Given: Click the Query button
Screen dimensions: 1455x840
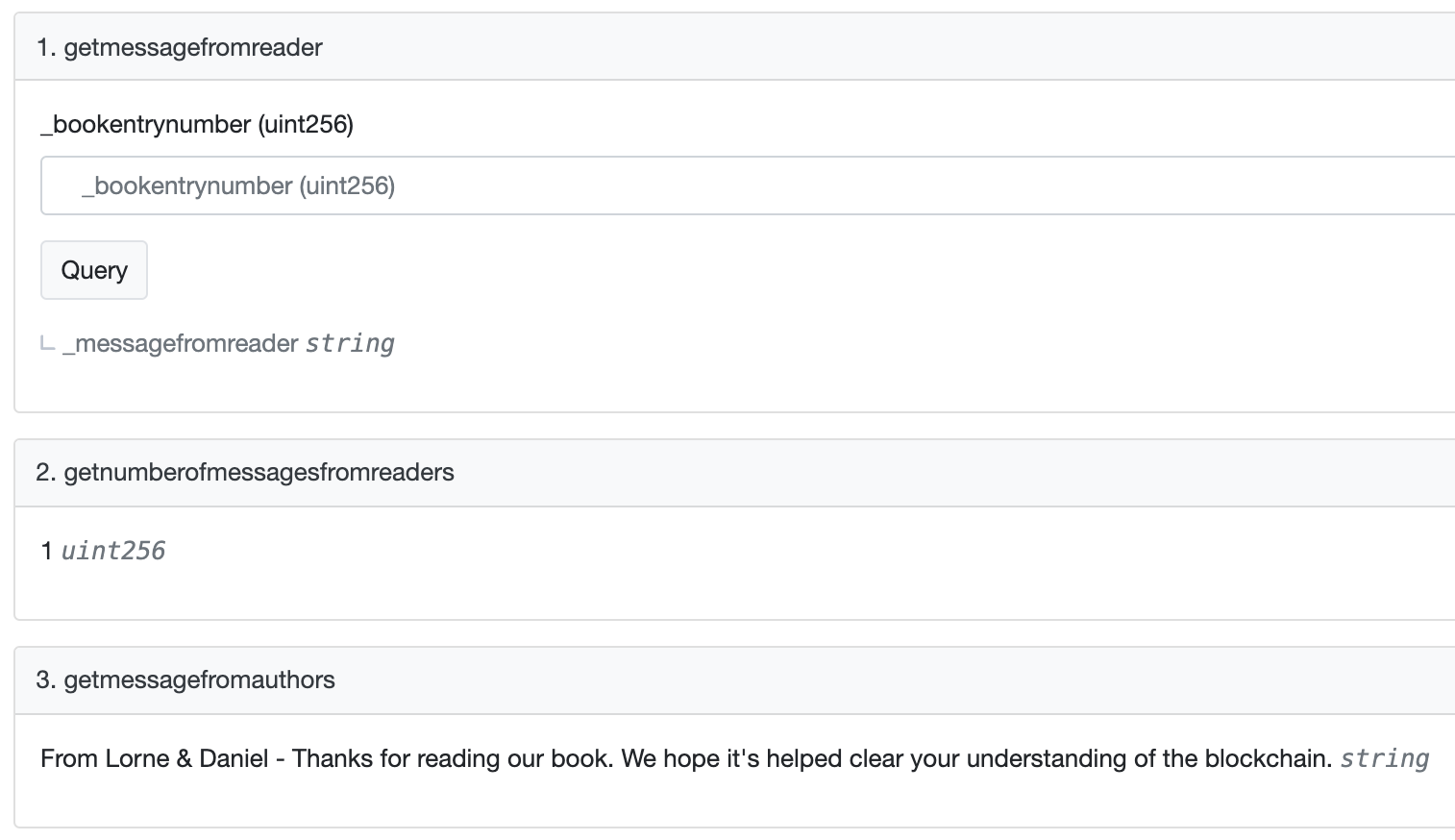Looking at the screenshot, I should coord(93,270).
